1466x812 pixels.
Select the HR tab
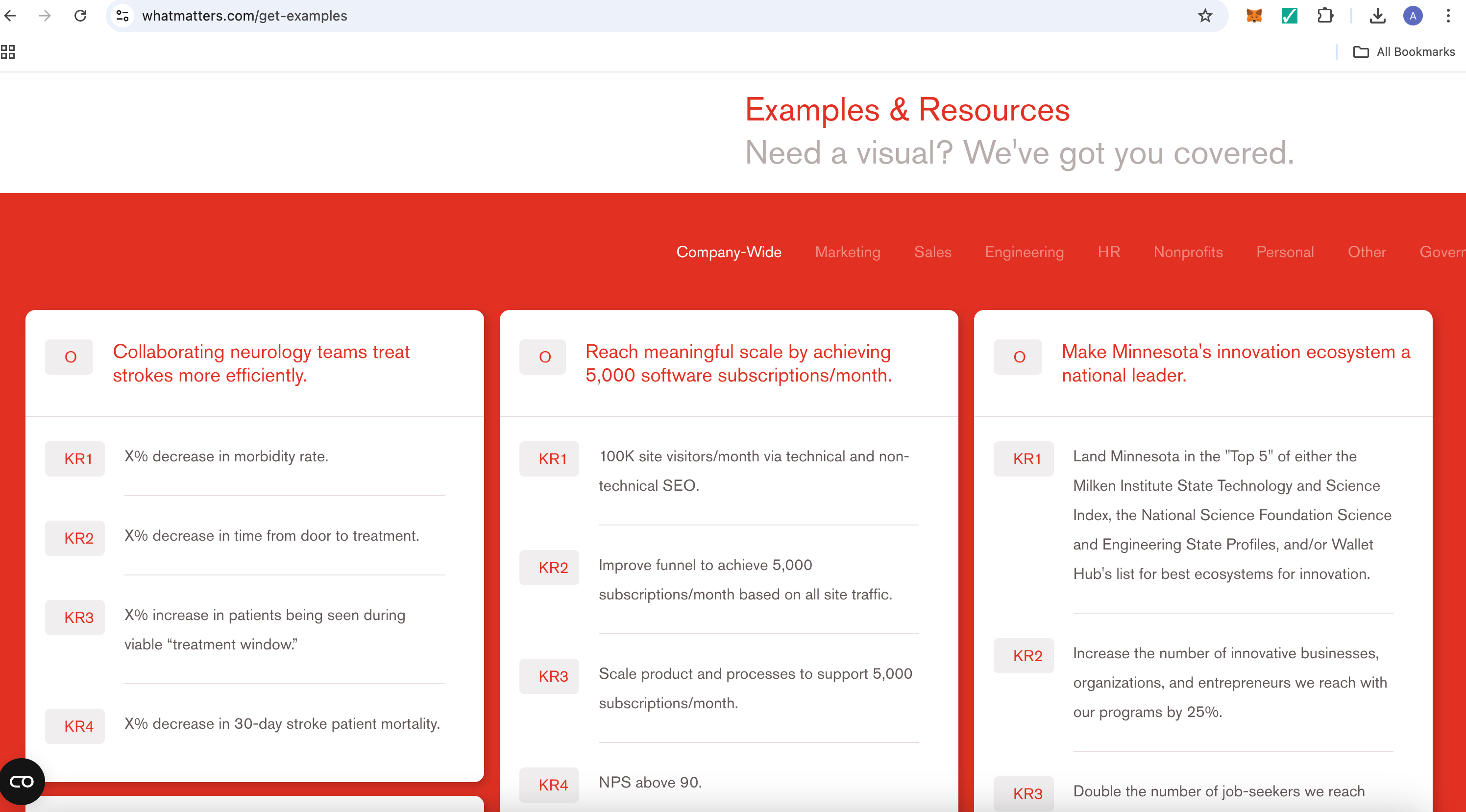[x=1109, y=252]
